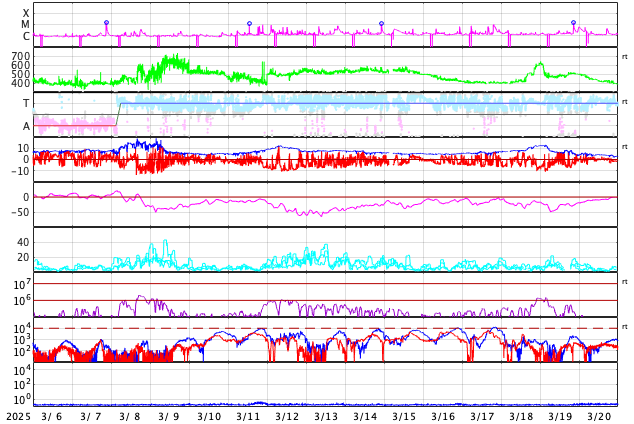Click the C flare class axis label
Viewport: 634px width, 424px height.
(x=26, y=36)
